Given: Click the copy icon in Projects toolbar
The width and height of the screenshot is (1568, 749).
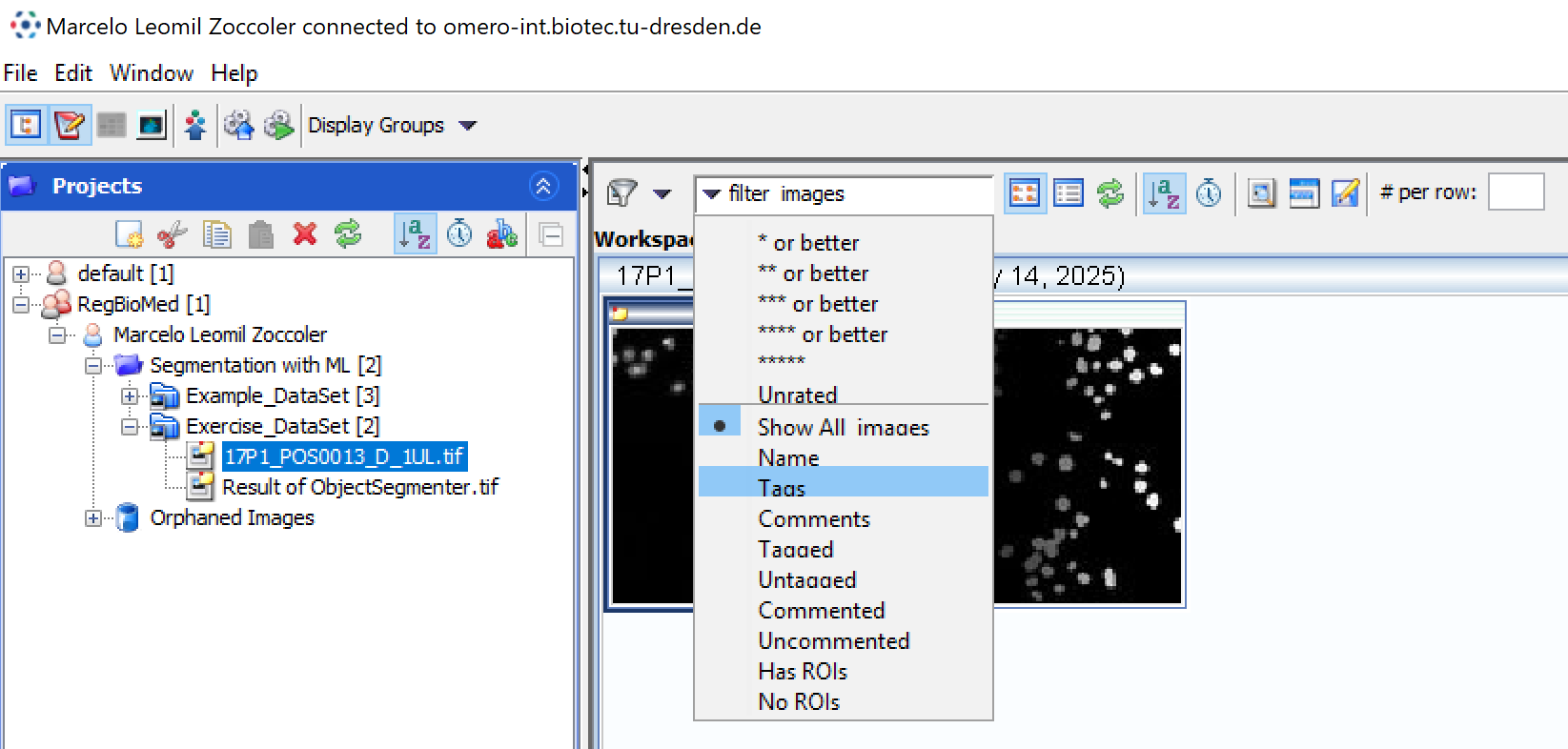Looking at the screenshot, I should click(217, 234).
